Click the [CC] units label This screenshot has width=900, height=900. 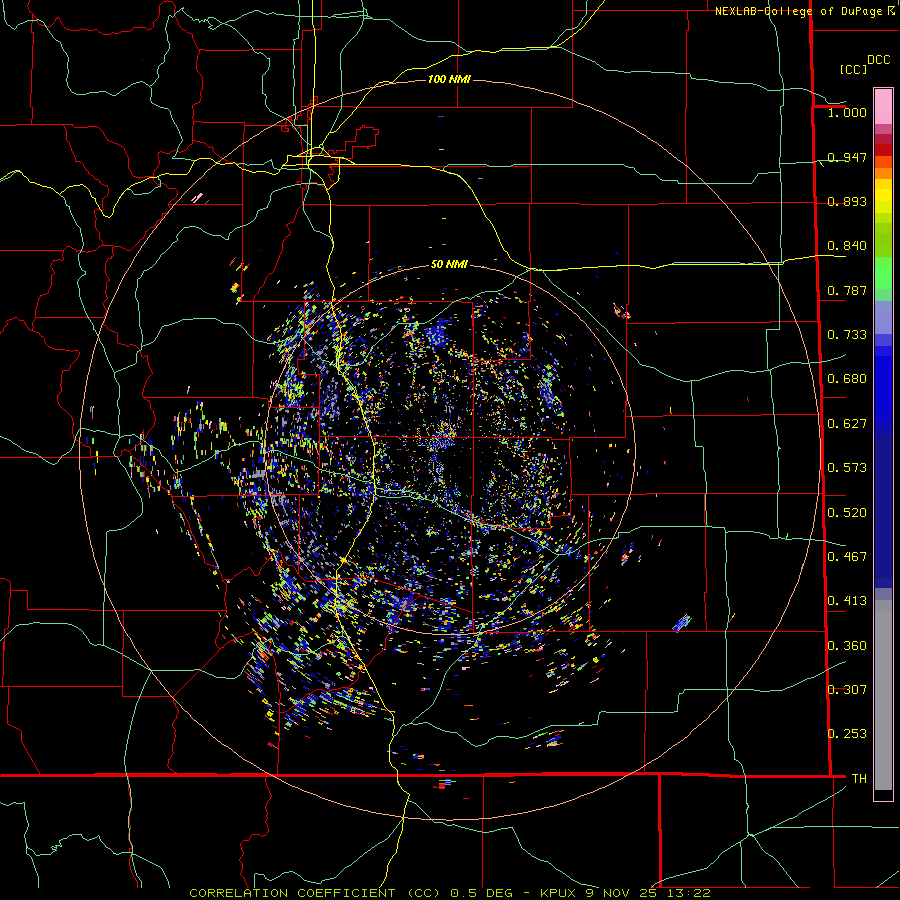coord(853,69)
